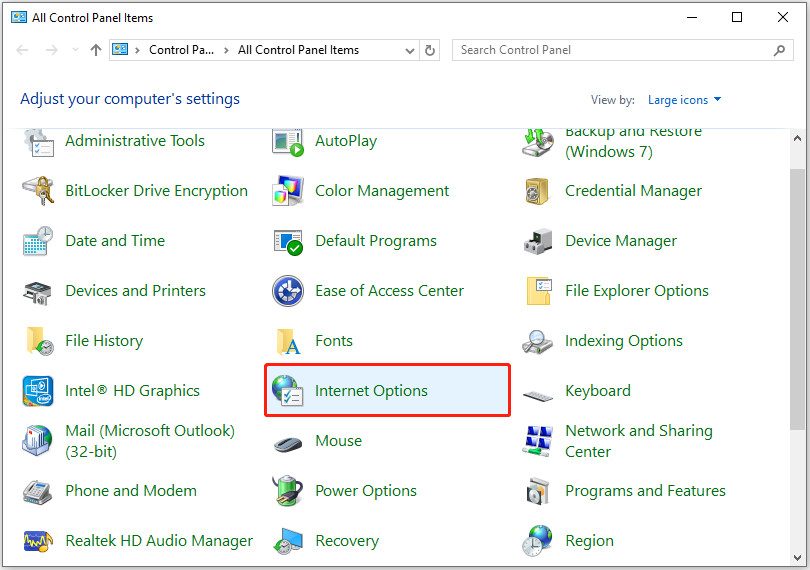The image size is (810, 570).
Task: Open the Fonts folder icon
Action: point(288,342)
